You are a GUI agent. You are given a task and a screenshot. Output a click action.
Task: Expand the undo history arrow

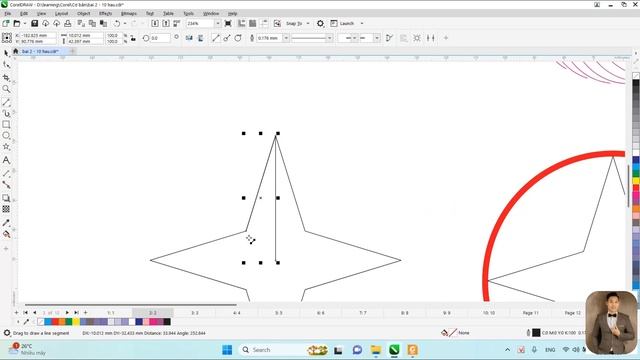click(125, 24)
